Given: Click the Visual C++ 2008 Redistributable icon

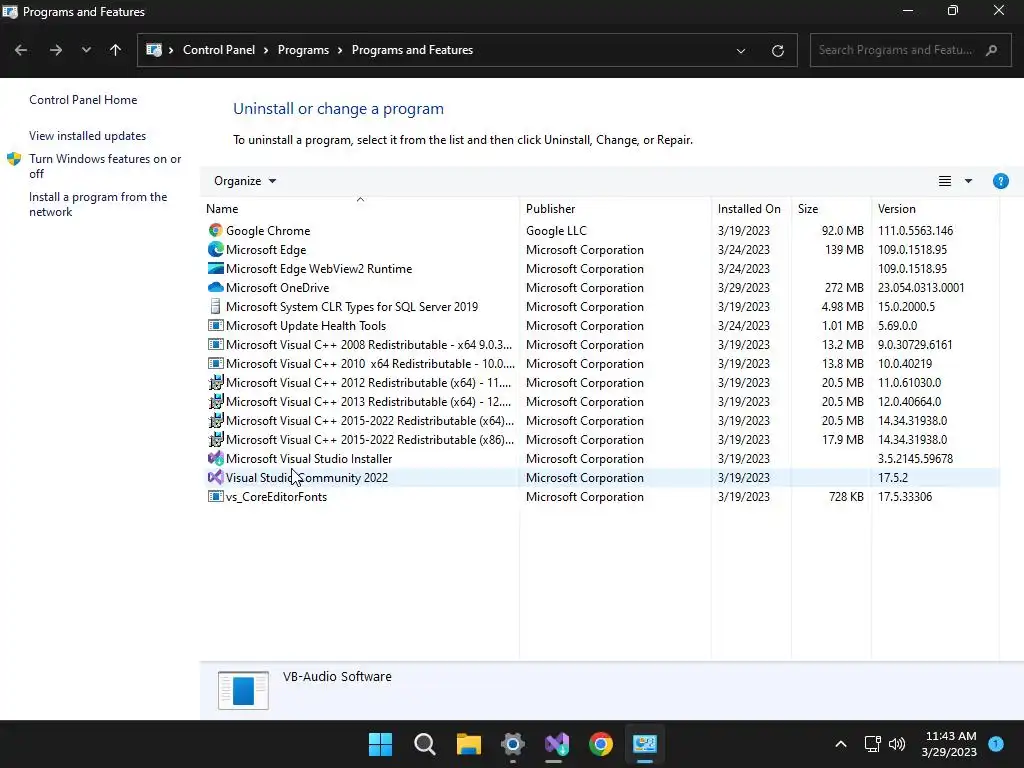Looking at the screenshot, I should click(x=215, y=344).
